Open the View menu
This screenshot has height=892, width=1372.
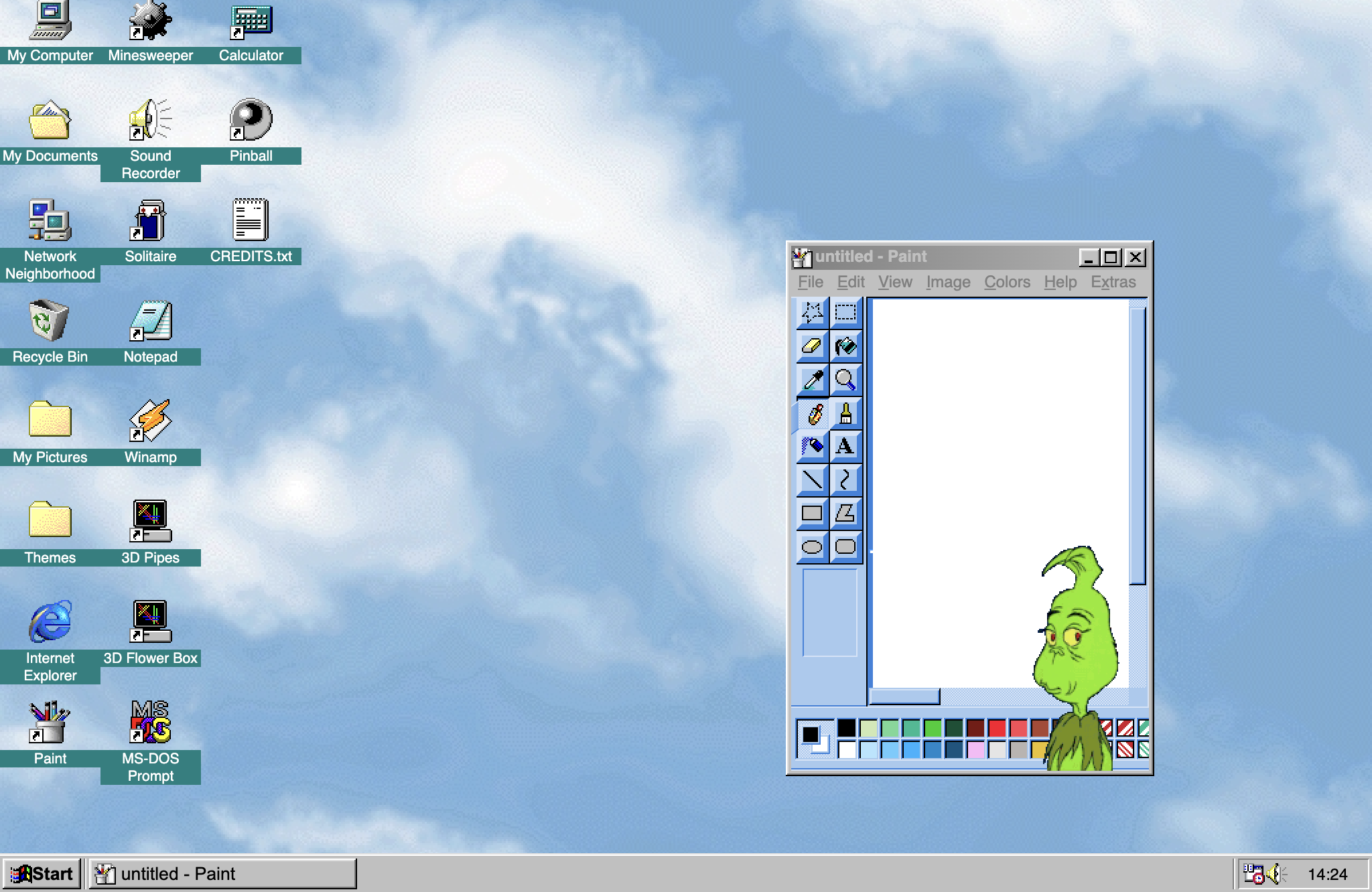click(x=895, y=282)
